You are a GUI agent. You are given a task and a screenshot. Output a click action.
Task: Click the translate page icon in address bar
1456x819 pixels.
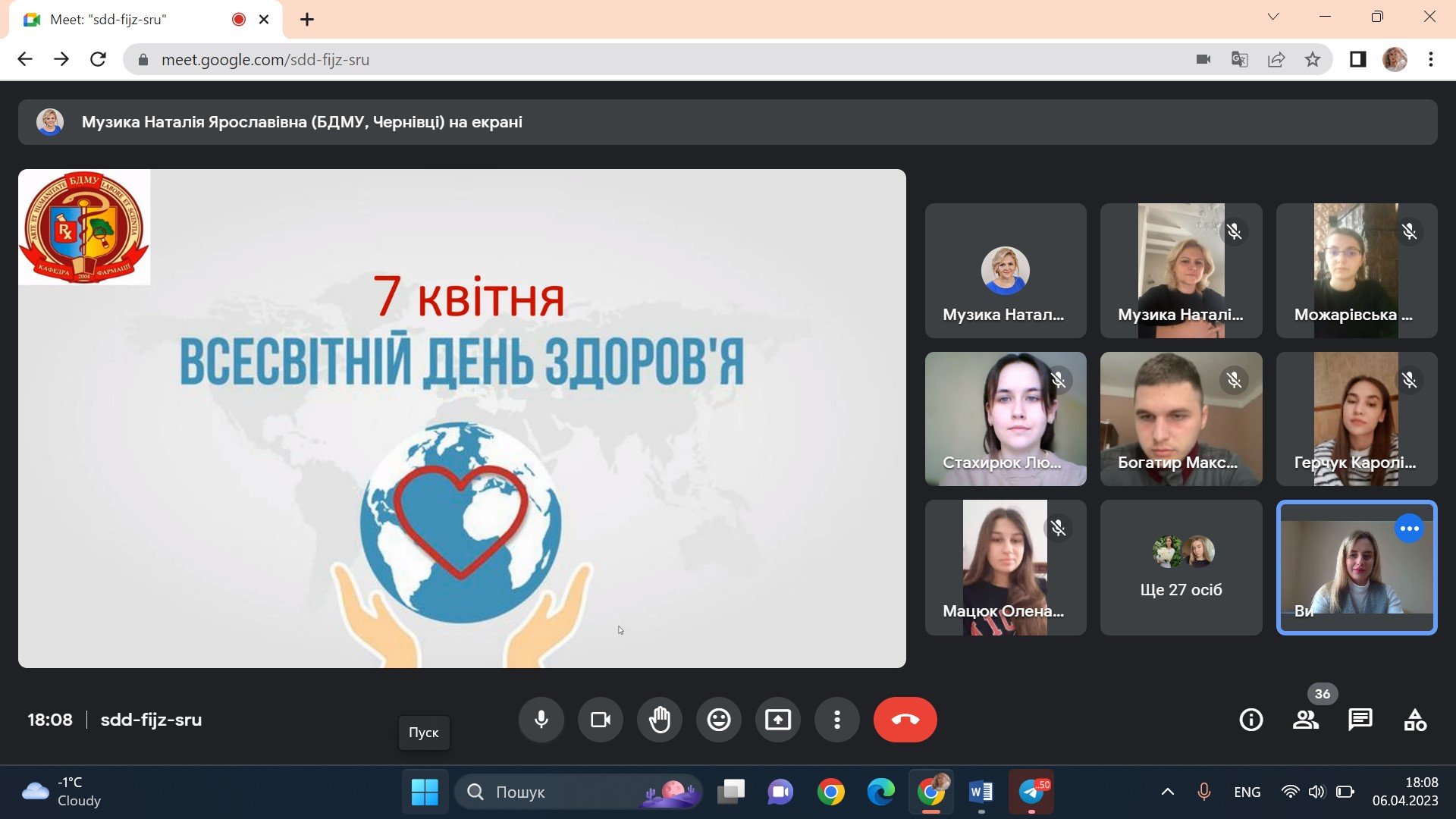(1239, 59)
